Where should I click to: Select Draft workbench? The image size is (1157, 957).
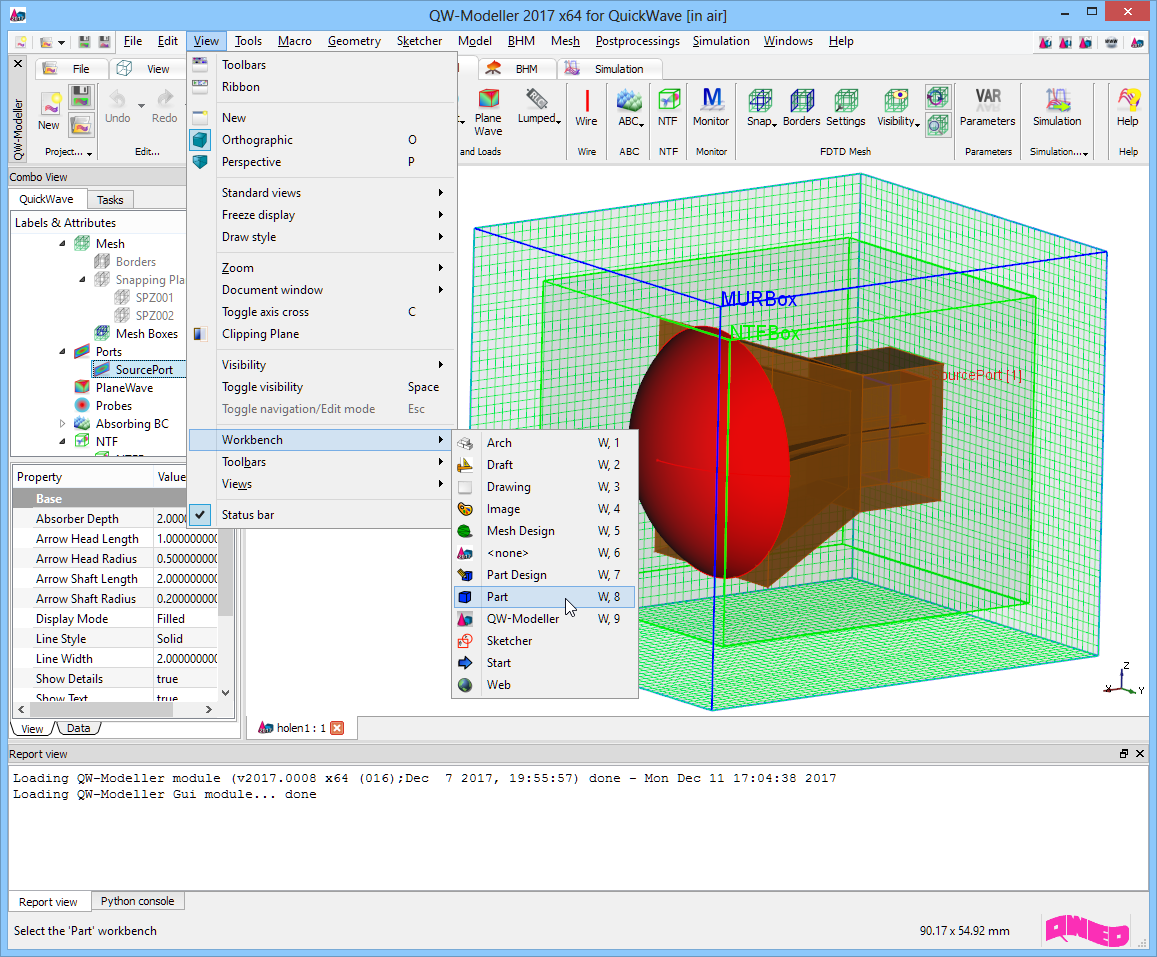tap(545, 465)
